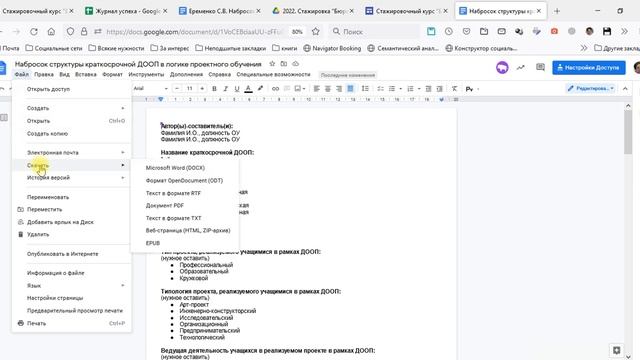The image size is (640, 360).
Task: Decrease font size with minus button
Action: coord(177,89)
